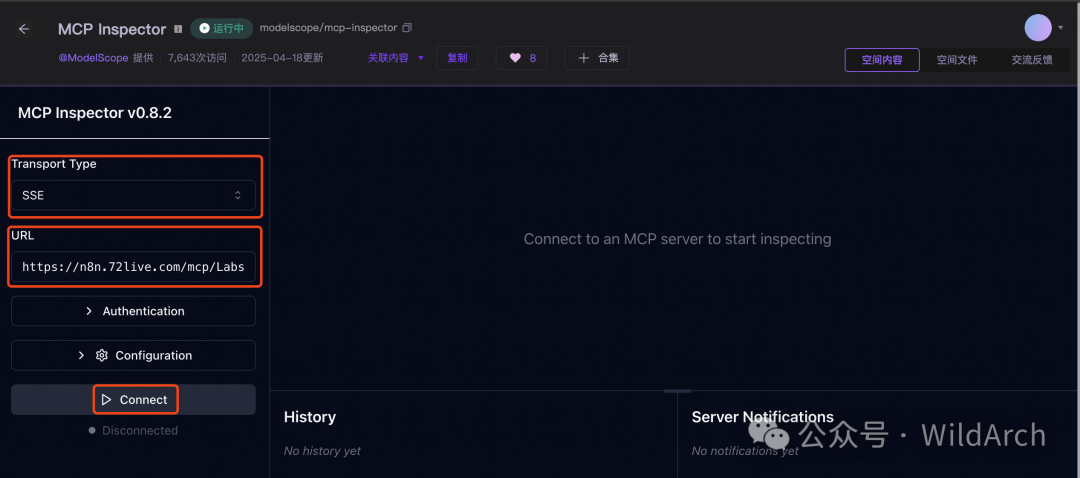Switch to the 空间文件 tab
Viewport: 1080px width, 478px height.
[956, 60]
